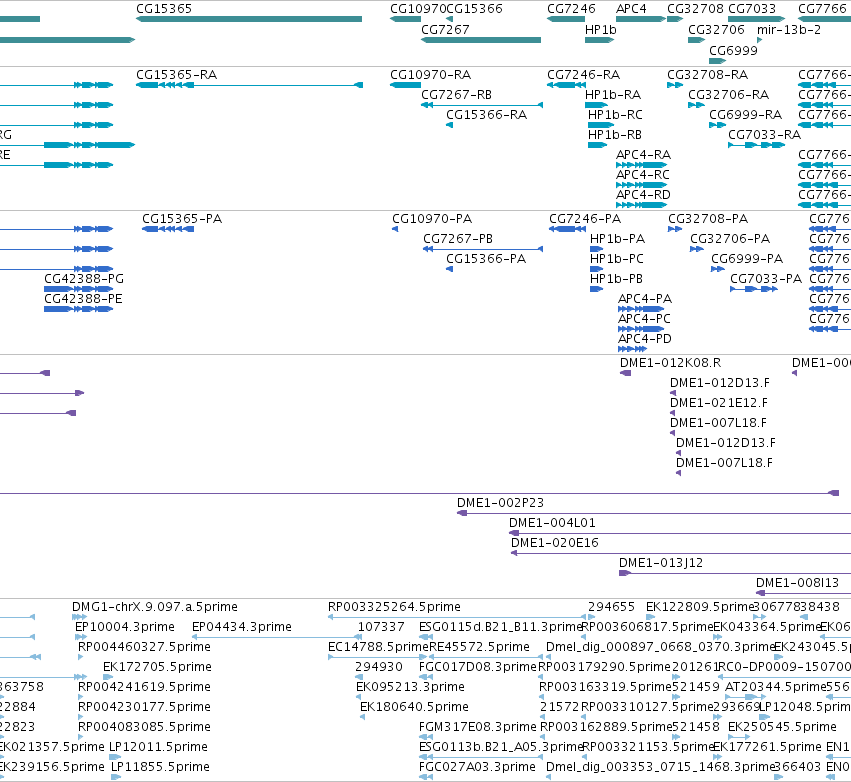Viewport: 851px width, 782px height.
Task: Click the mir-13b-2 gene label
Action: pyautogui.click(x=789, y=30)
